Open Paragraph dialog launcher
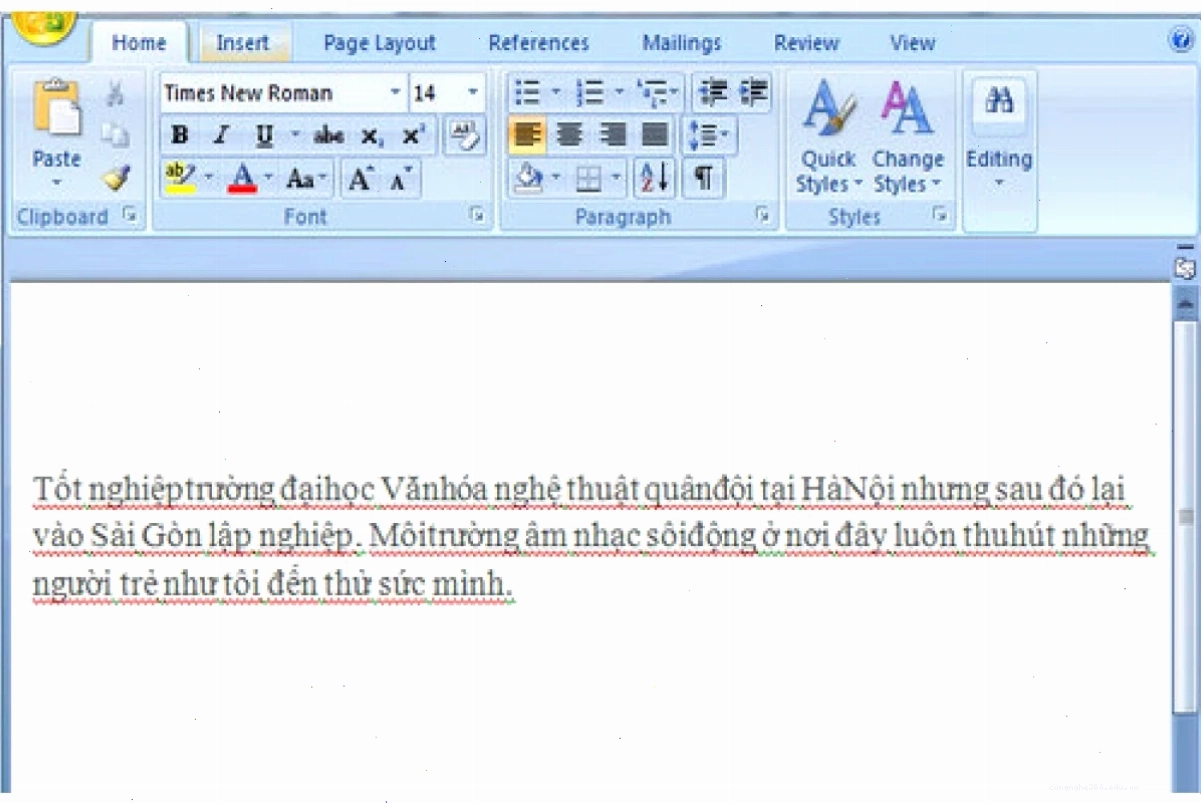This screenshot has width=1201, height=804. coord(763,215)
